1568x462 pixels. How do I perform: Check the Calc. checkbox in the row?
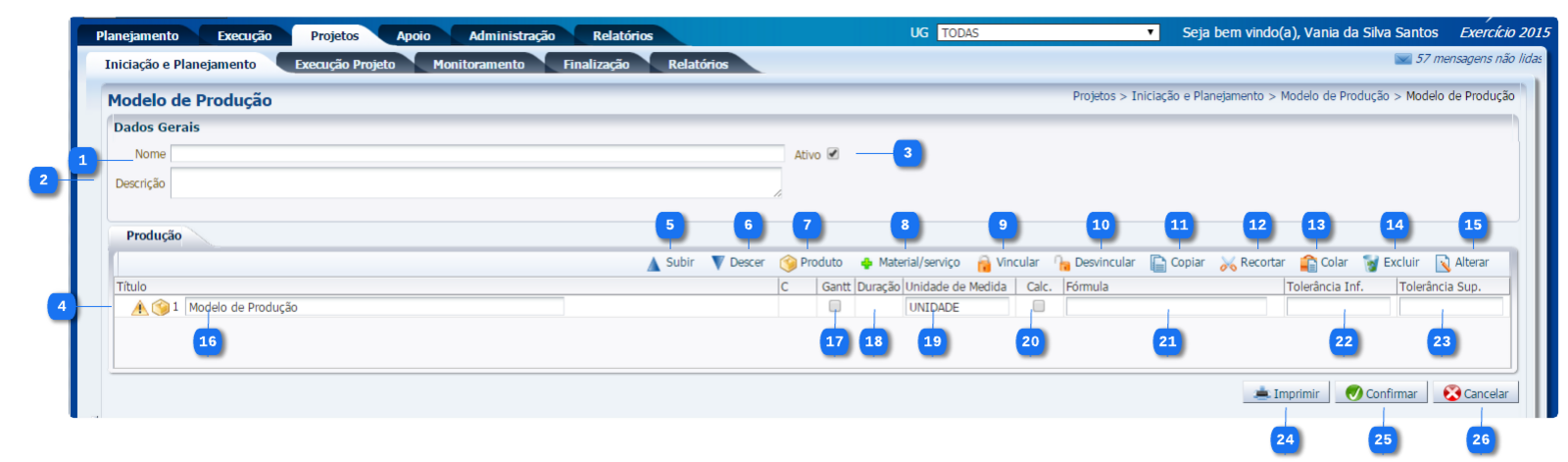1039,306
